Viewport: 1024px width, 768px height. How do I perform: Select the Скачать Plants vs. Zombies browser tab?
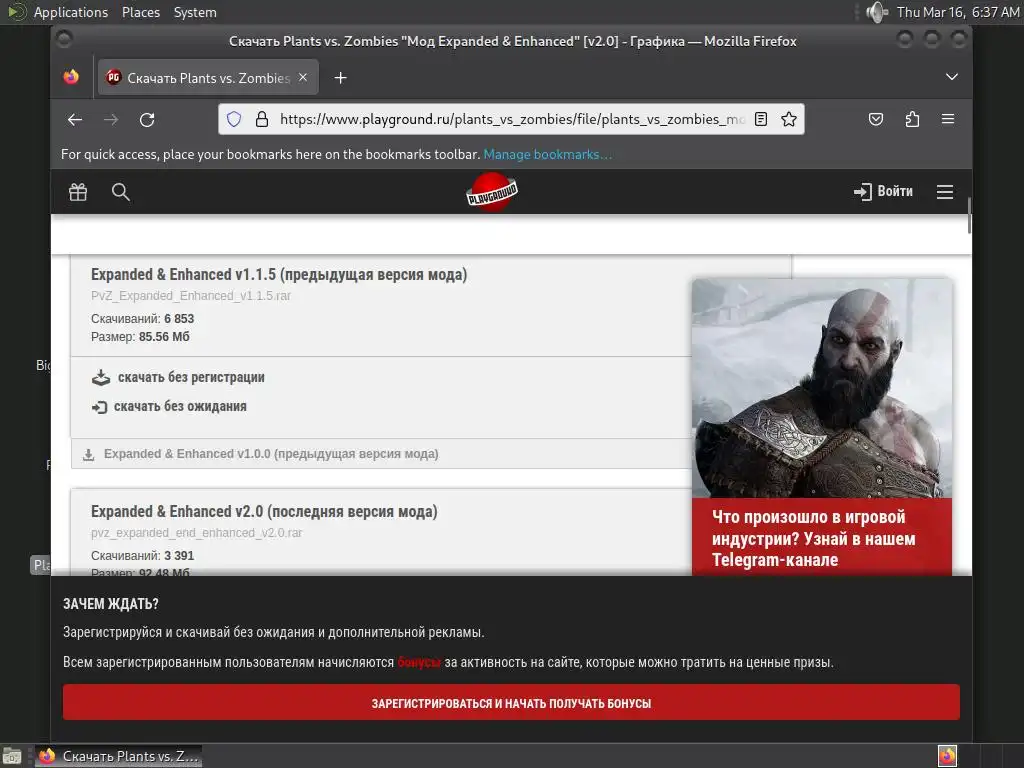click(208, 78)
